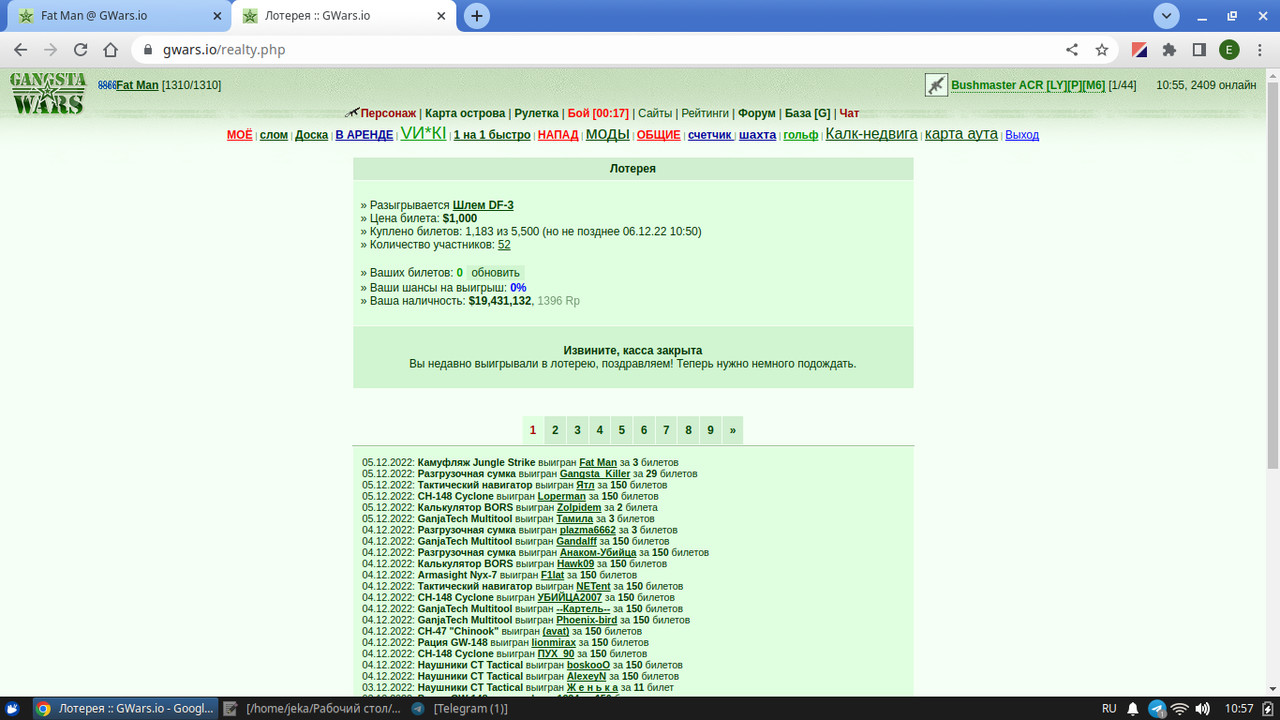Reload the lottery page
Viewport: 1280px width, 720px height.
coord(81,50)
